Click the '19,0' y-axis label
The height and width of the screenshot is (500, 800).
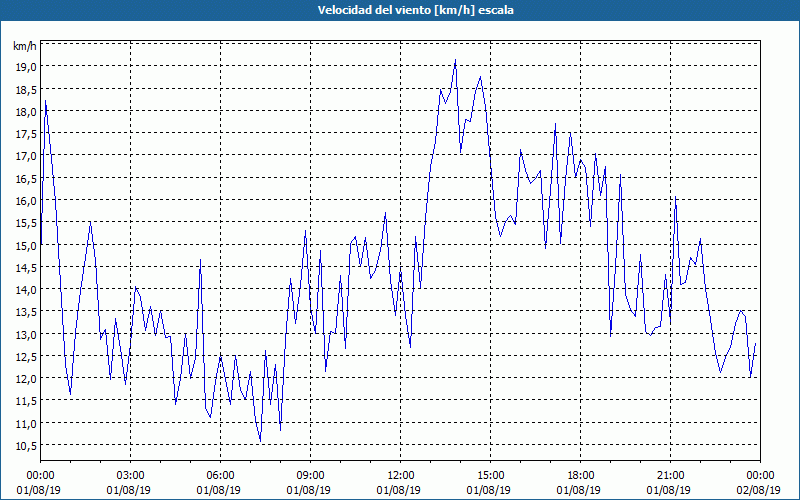pyautogui.click(x=27, y=67)
